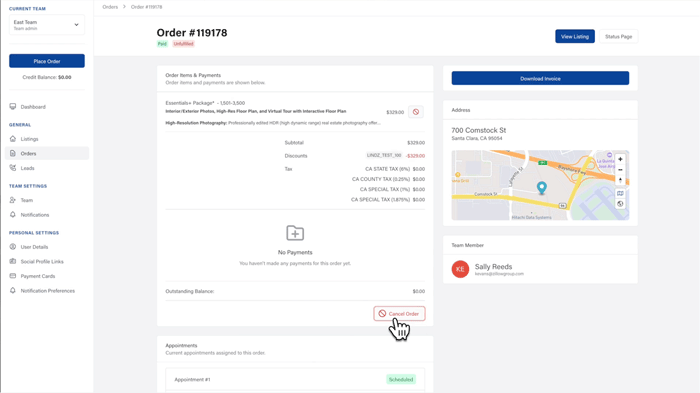Image resolution: width=700 pixels, height=393 pixels.
Task: Click the Appointment #1 row
Action: [x=295, y=380]
